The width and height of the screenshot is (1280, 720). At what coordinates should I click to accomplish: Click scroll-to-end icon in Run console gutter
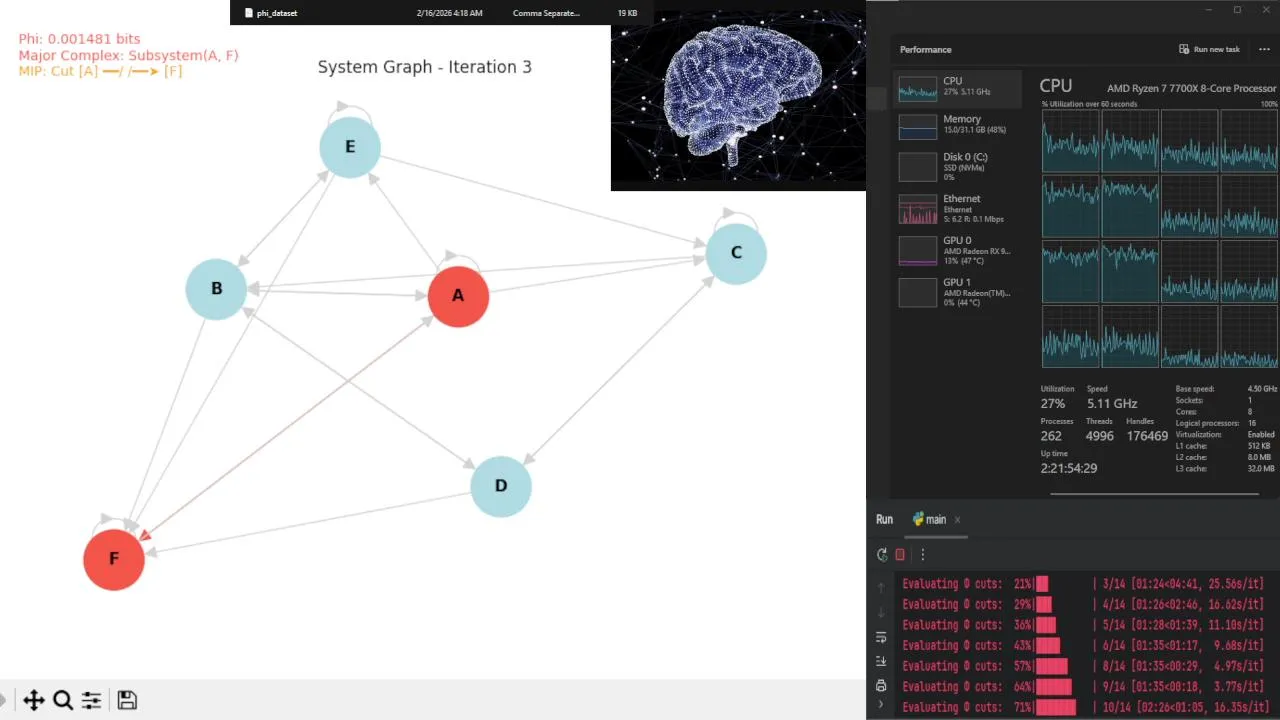(881, 661)
